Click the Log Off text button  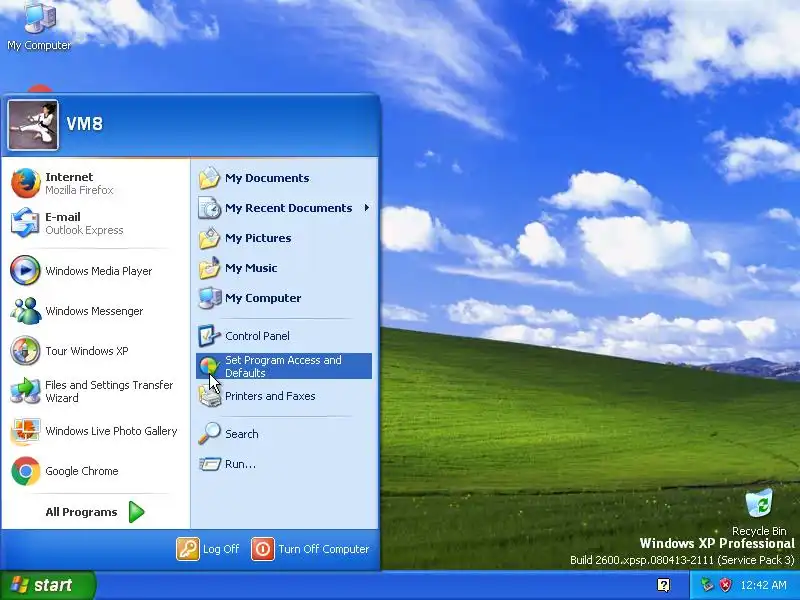click(221, 549)
